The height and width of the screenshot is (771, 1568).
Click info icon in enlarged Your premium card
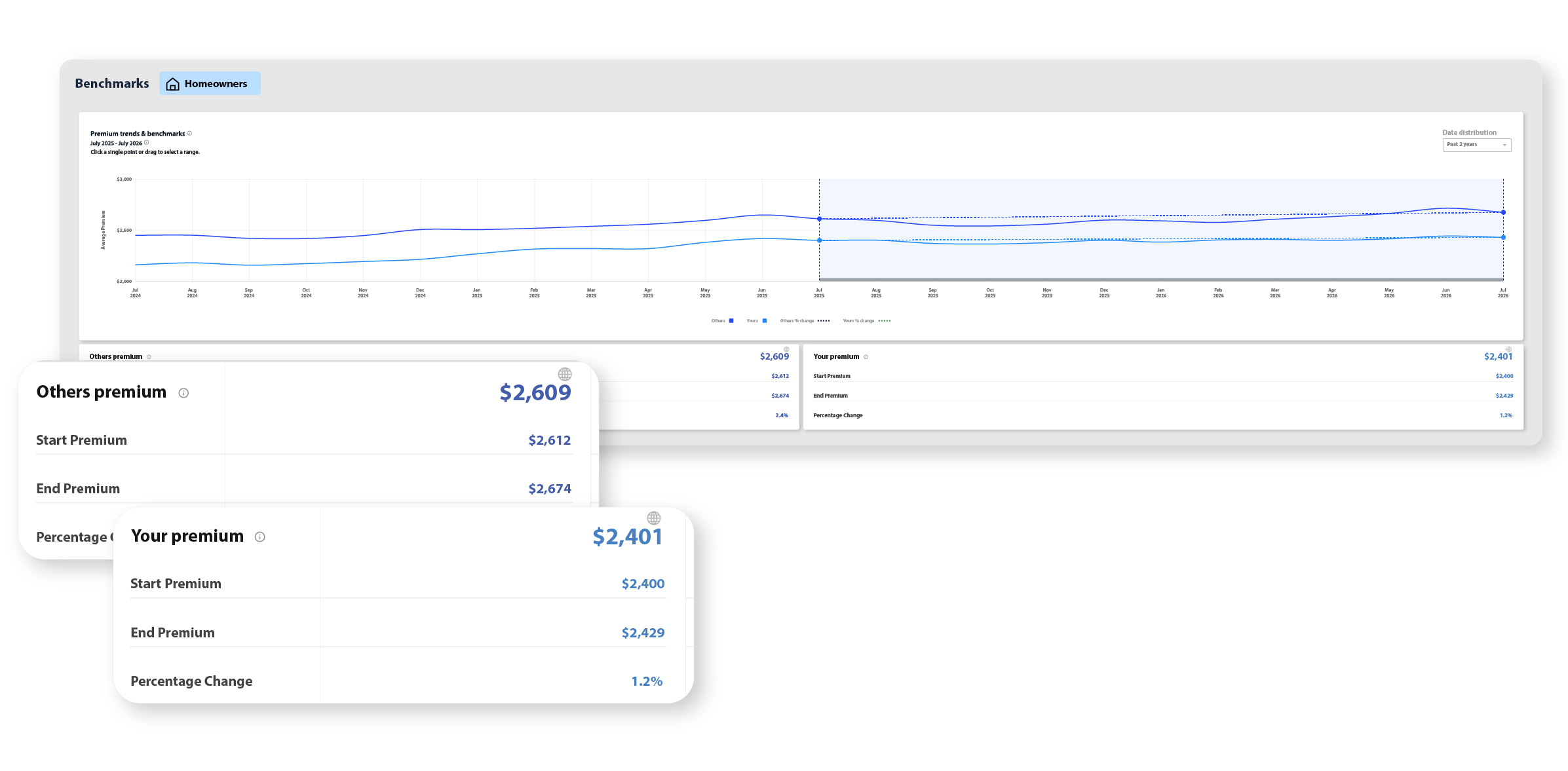pos(259,537)
